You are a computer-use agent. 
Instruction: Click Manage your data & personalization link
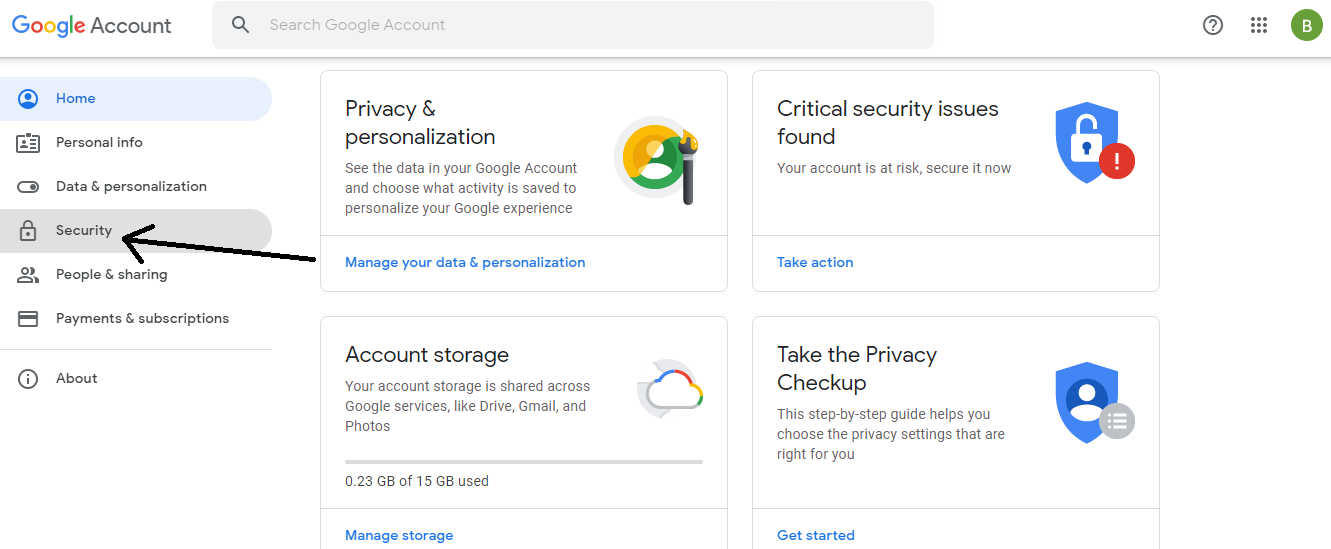click(465, 262)
